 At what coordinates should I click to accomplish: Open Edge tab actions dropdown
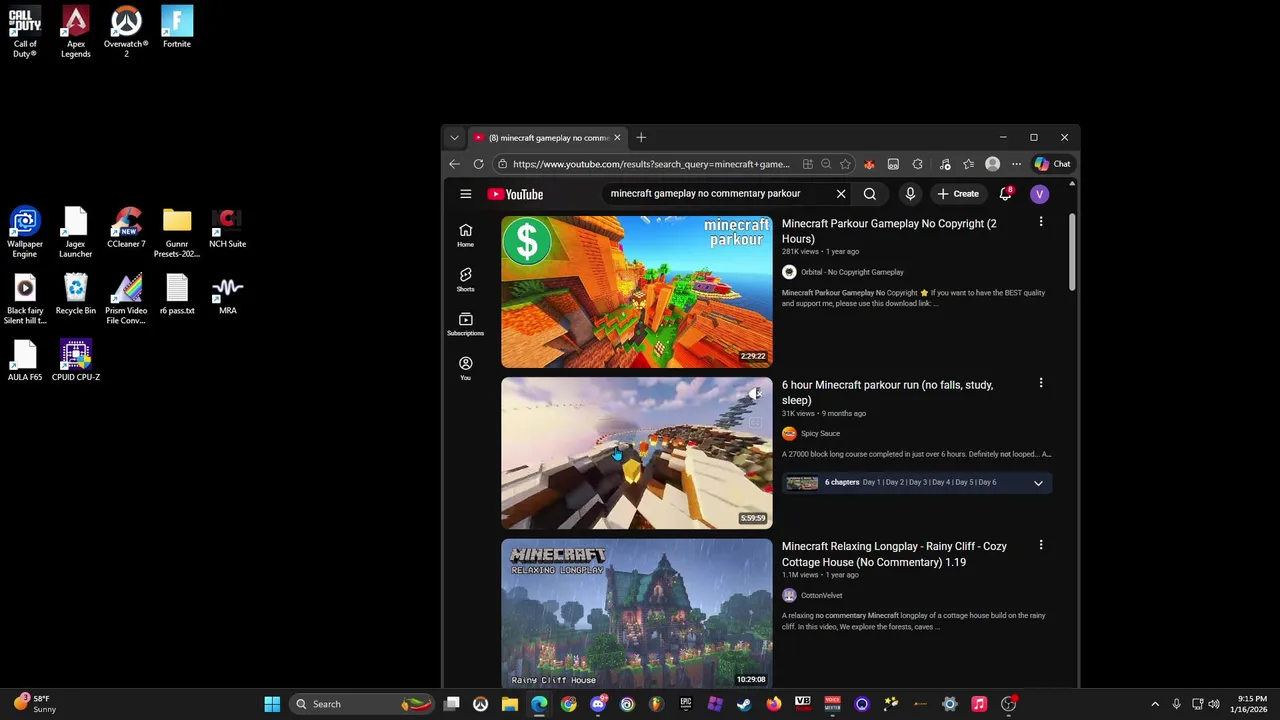tap(454, 137)
